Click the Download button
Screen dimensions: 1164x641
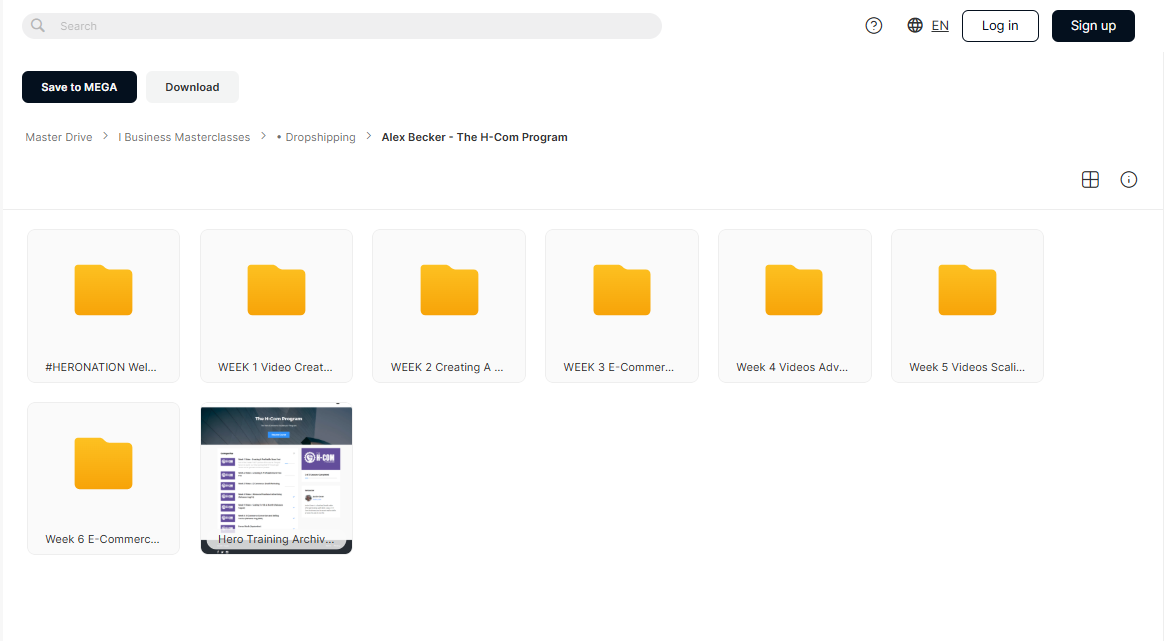tap(192, 87)
